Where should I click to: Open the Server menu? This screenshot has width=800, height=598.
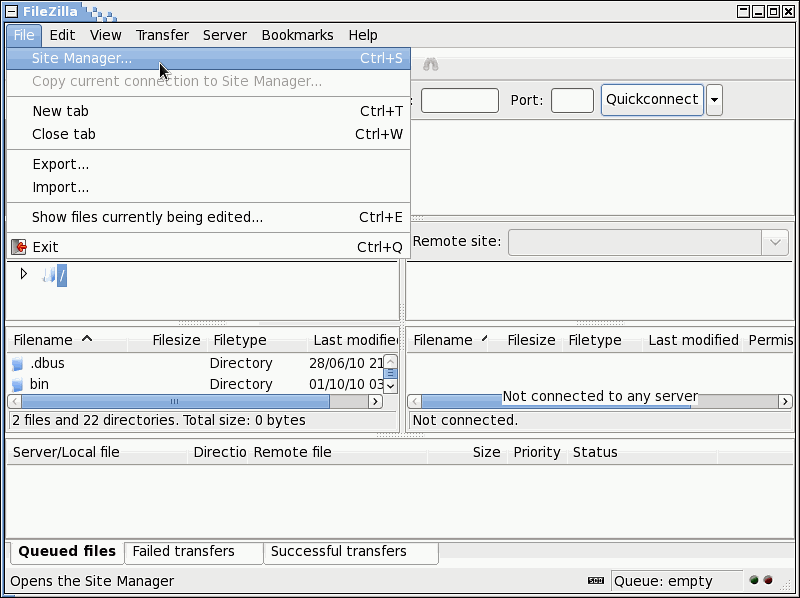pos(225,35)
